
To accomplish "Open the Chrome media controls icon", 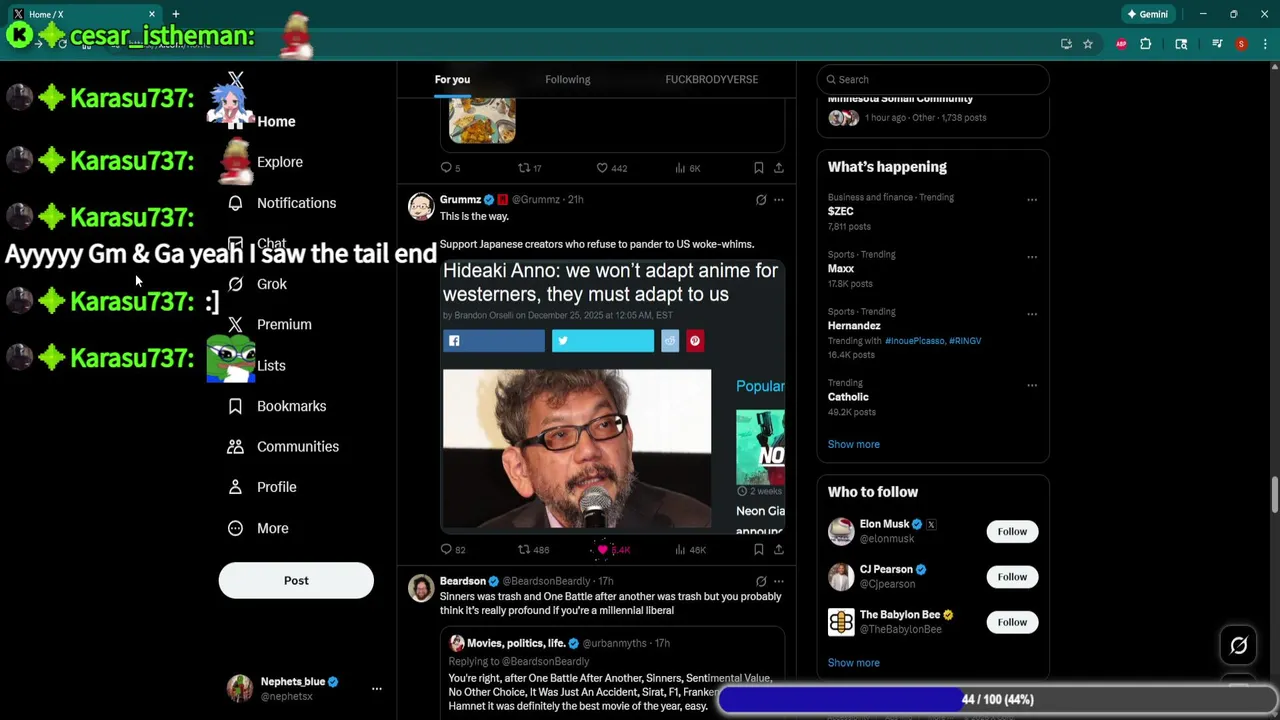I will pos(1217,44).
